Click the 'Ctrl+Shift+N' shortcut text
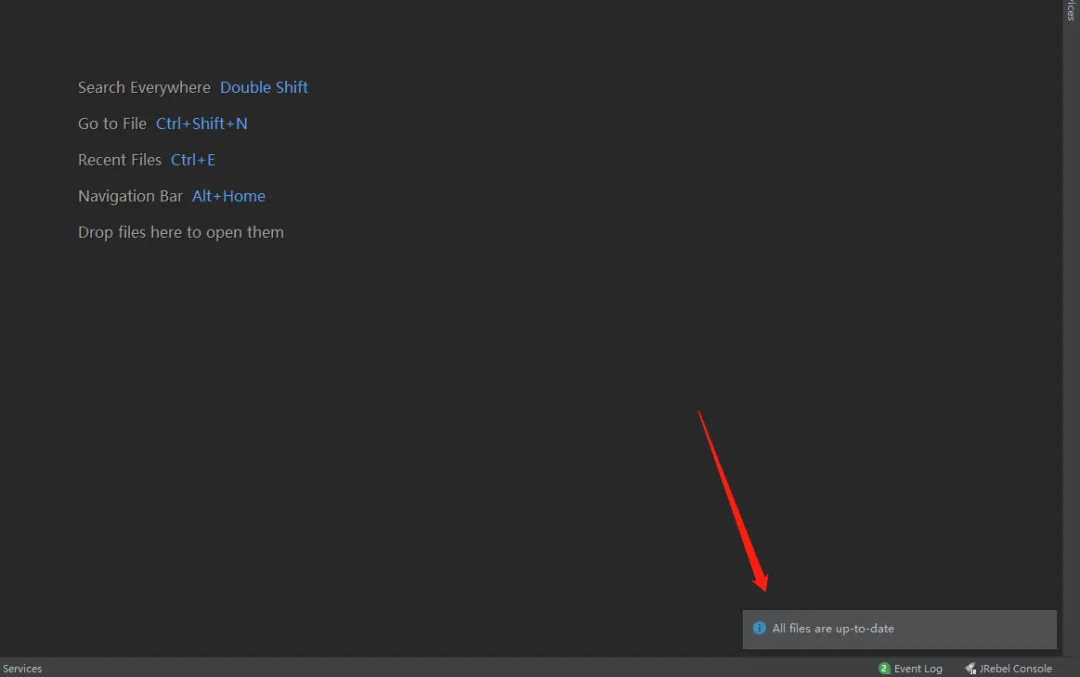 pos(201,123)
